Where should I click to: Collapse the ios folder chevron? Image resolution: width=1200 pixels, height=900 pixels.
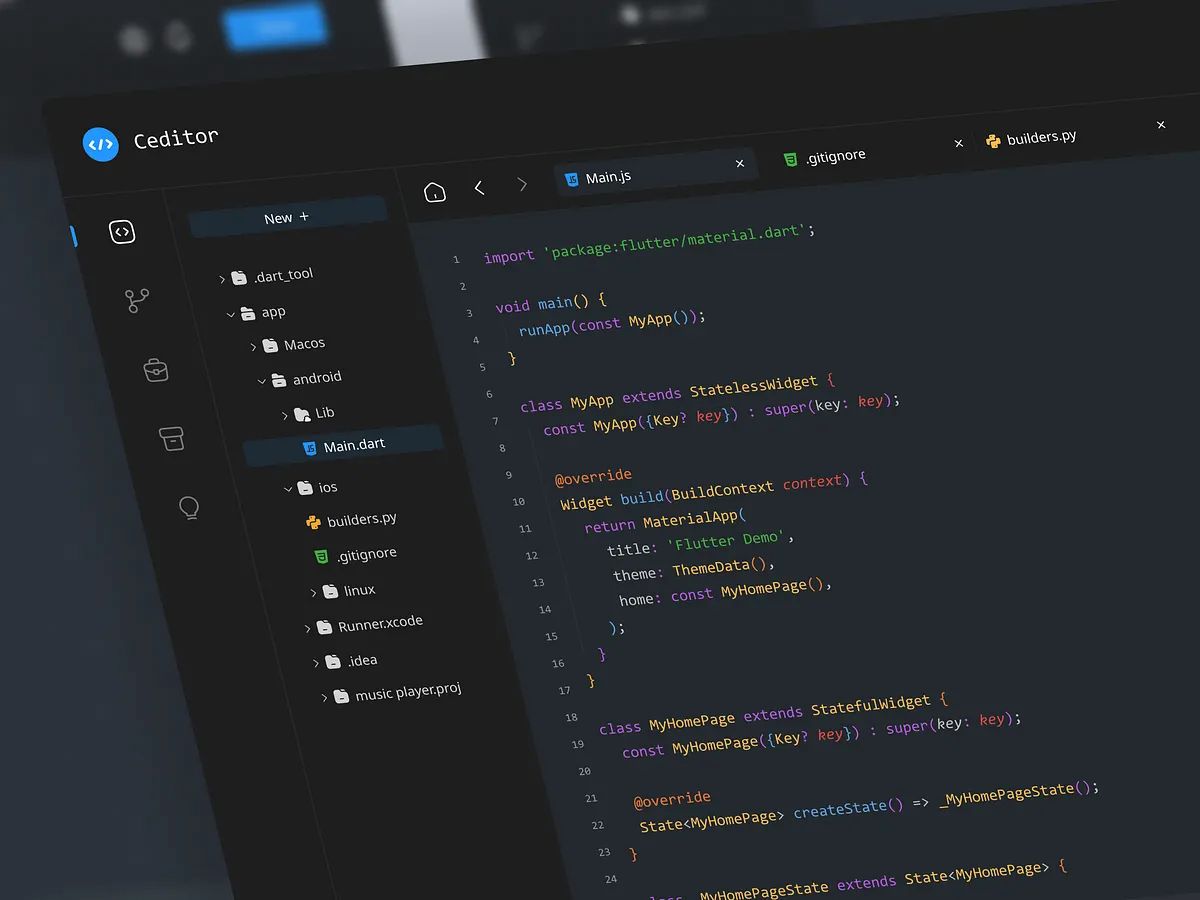288,487
